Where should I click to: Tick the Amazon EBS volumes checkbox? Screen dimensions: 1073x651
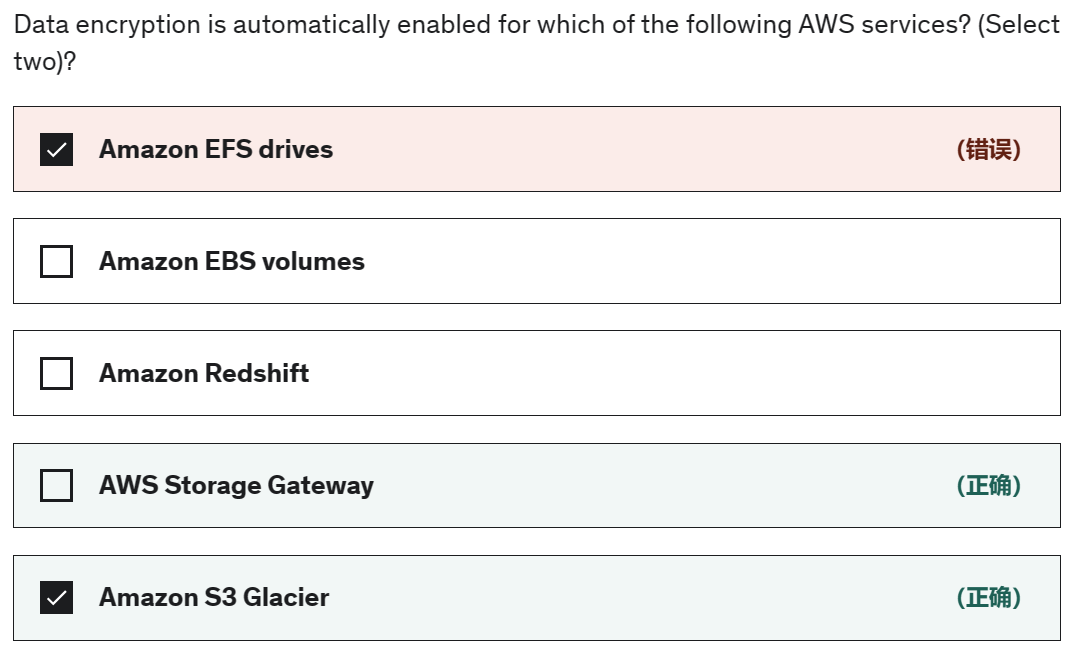pos(56,262)
